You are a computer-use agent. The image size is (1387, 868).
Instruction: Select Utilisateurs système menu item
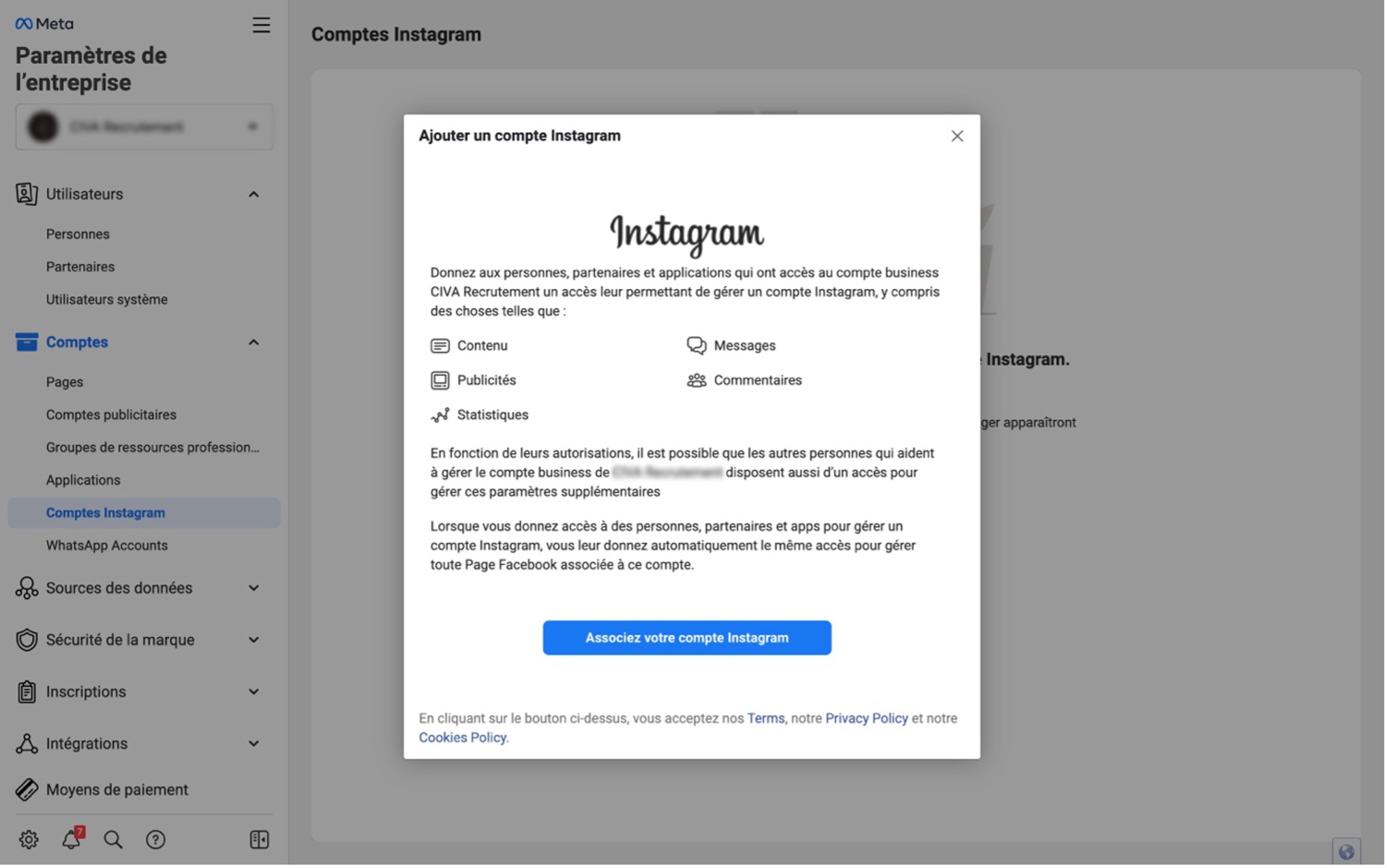tap(107, 300)
